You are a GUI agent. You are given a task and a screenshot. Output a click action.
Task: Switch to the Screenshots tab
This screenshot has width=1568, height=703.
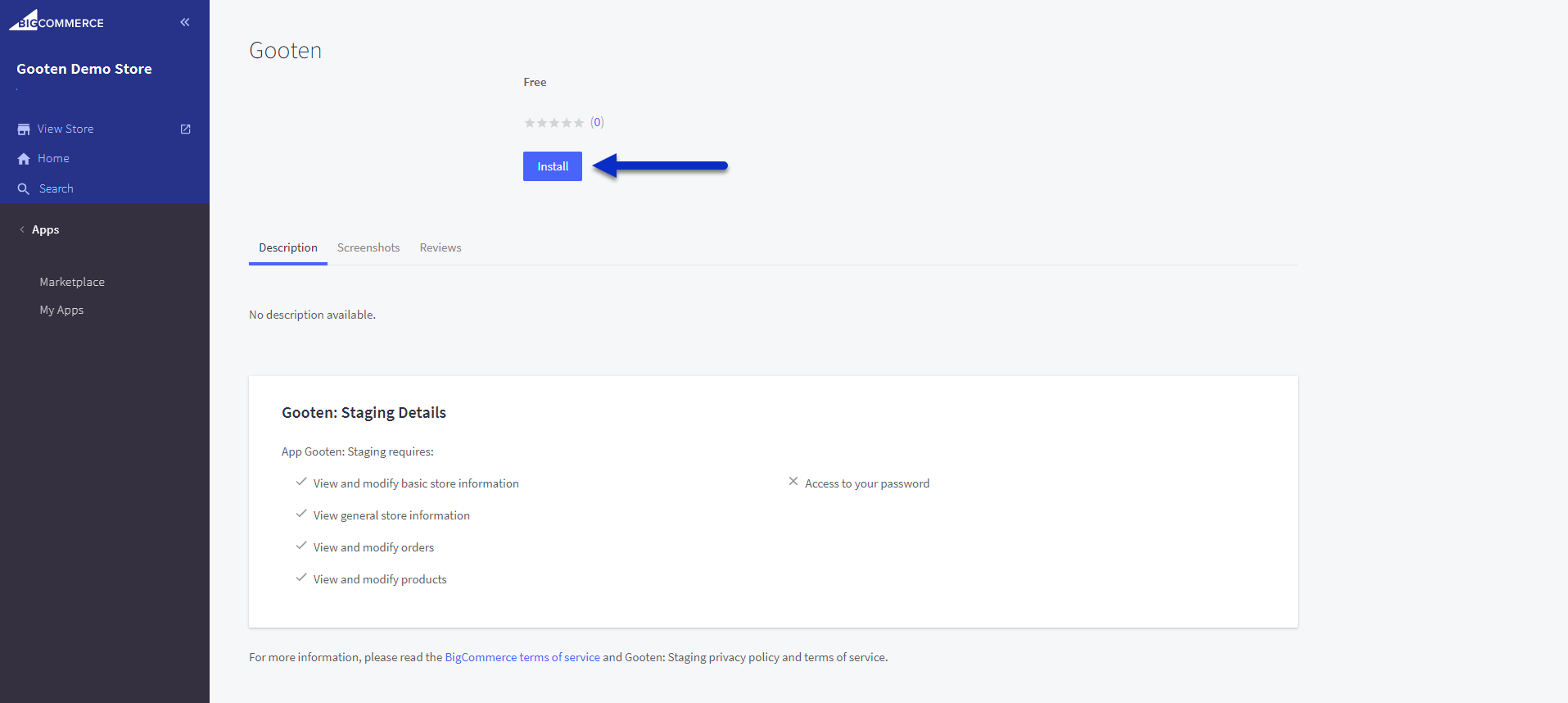[x=368, y=247]
